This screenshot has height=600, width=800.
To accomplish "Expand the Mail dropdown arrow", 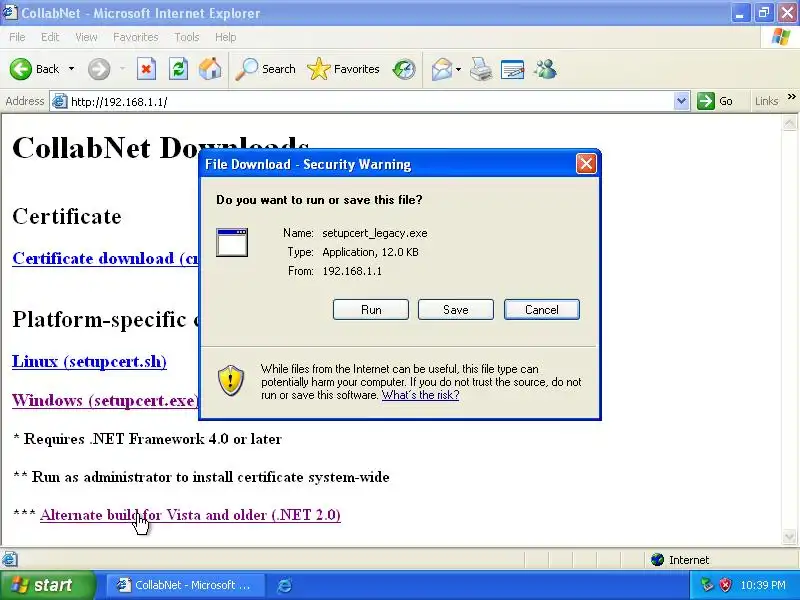I will 458,69.
